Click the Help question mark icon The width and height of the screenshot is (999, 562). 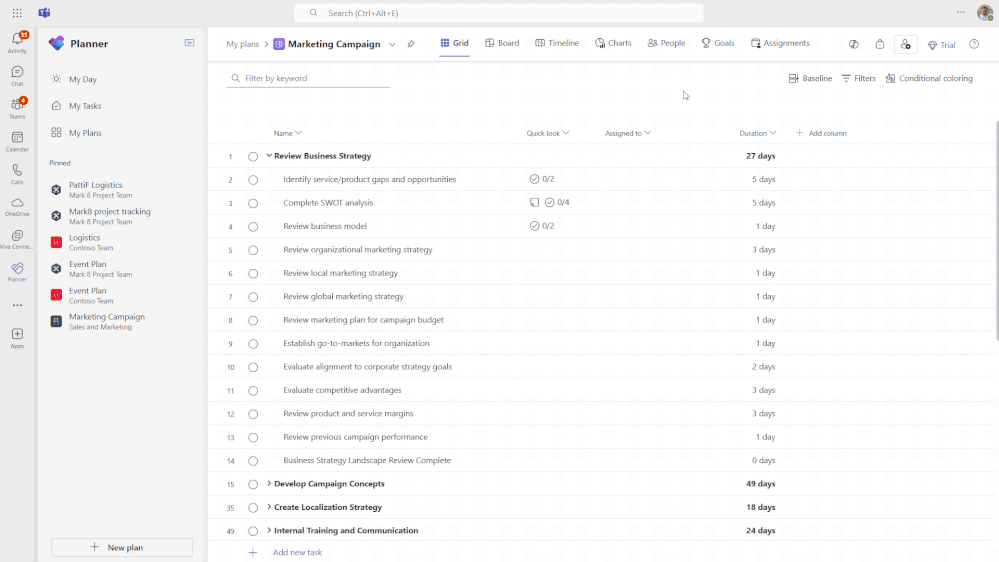(x=974, y=44)
